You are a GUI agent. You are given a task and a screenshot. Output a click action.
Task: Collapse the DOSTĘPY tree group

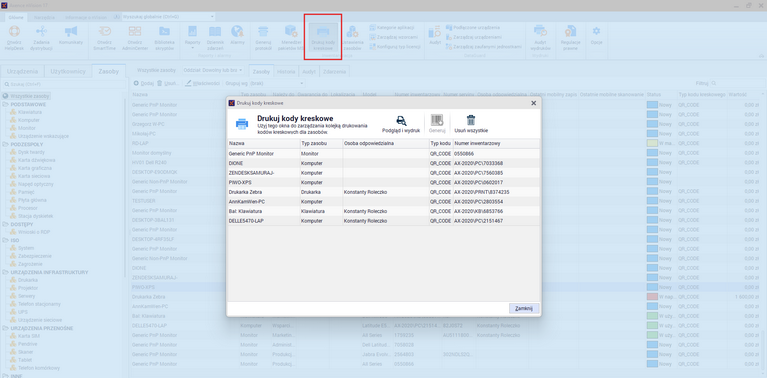(x=5, y=224)
